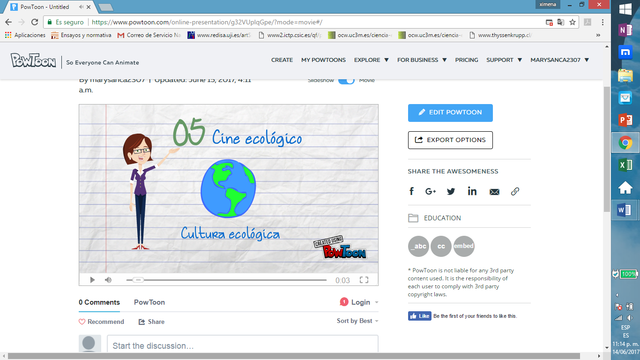Open the Create menu item

282,60
